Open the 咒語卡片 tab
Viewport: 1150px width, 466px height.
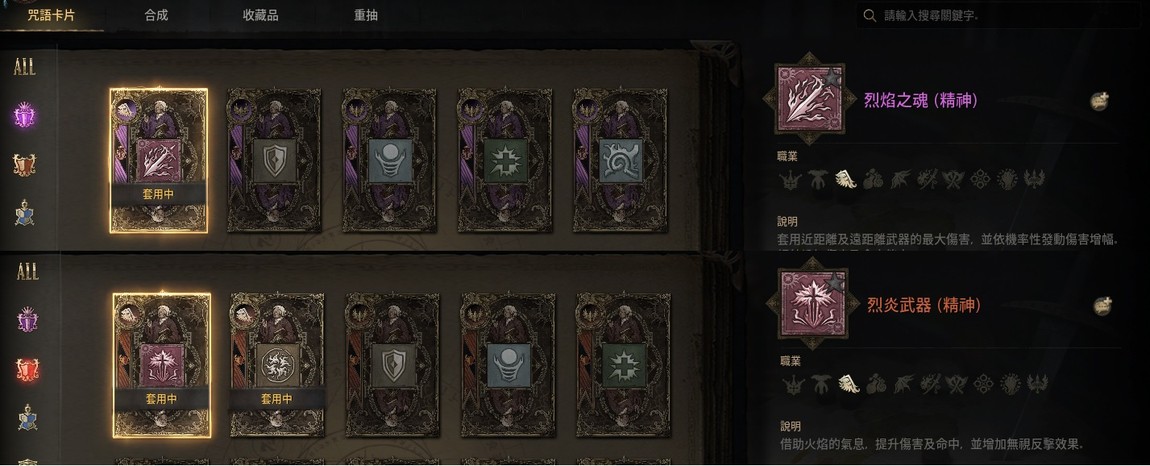(x=51, y=15)
